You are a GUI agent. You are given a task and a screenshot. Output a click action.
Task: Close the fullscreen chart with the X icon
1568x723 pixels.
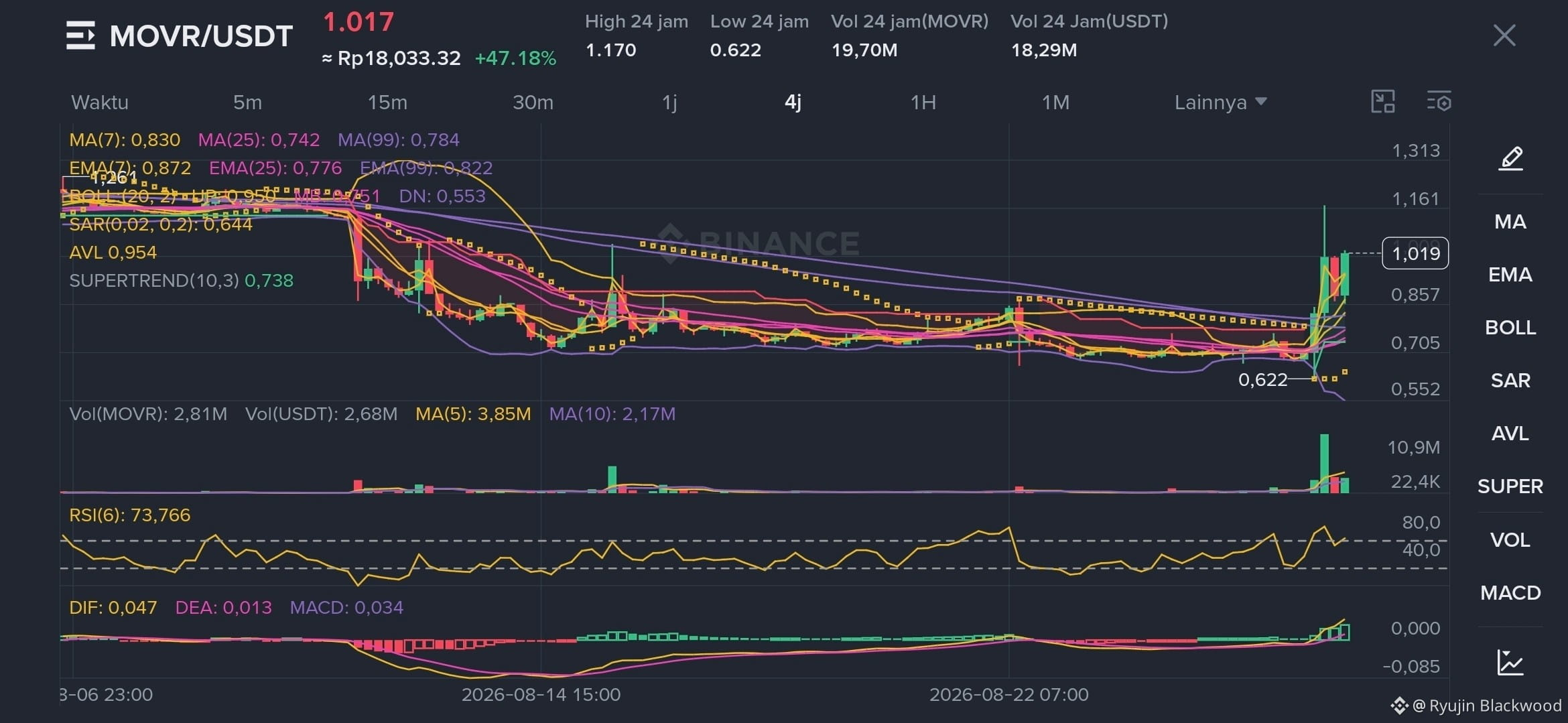click(x=1504, y=36)
